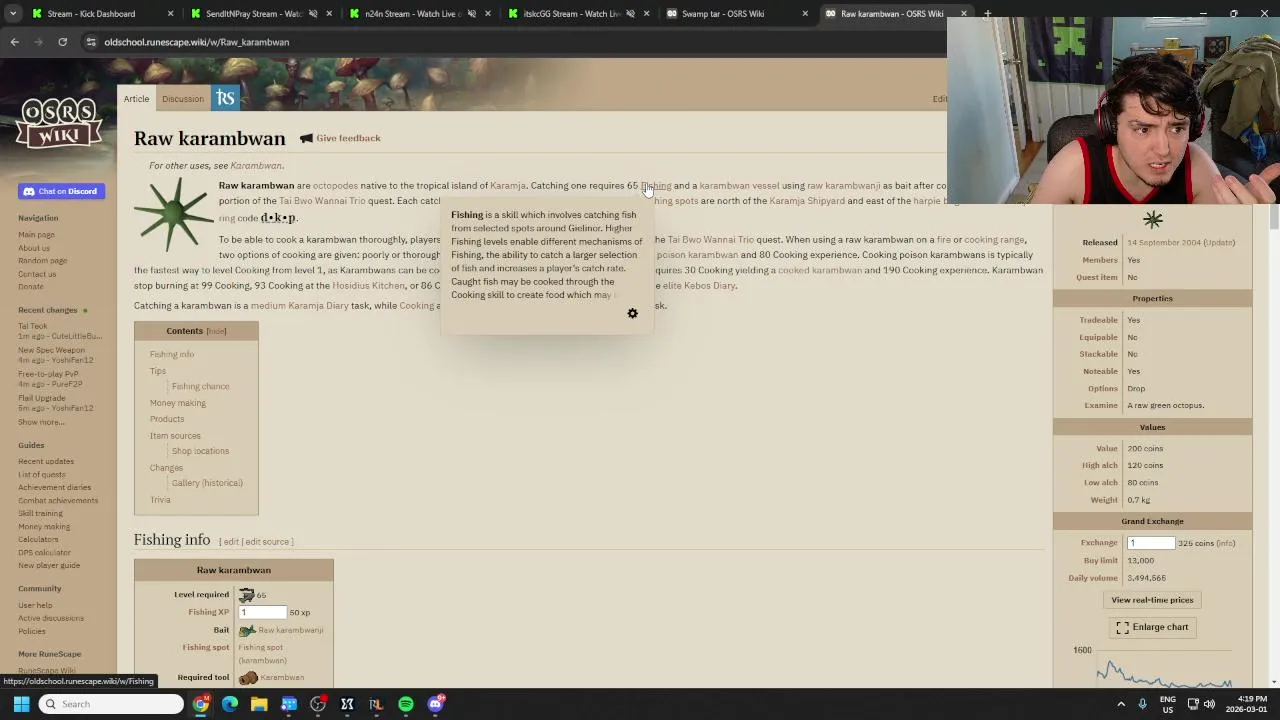Screen dimensions: 1280x720
Task: Close the Swamp tar tab
Action: click(805, 14)
